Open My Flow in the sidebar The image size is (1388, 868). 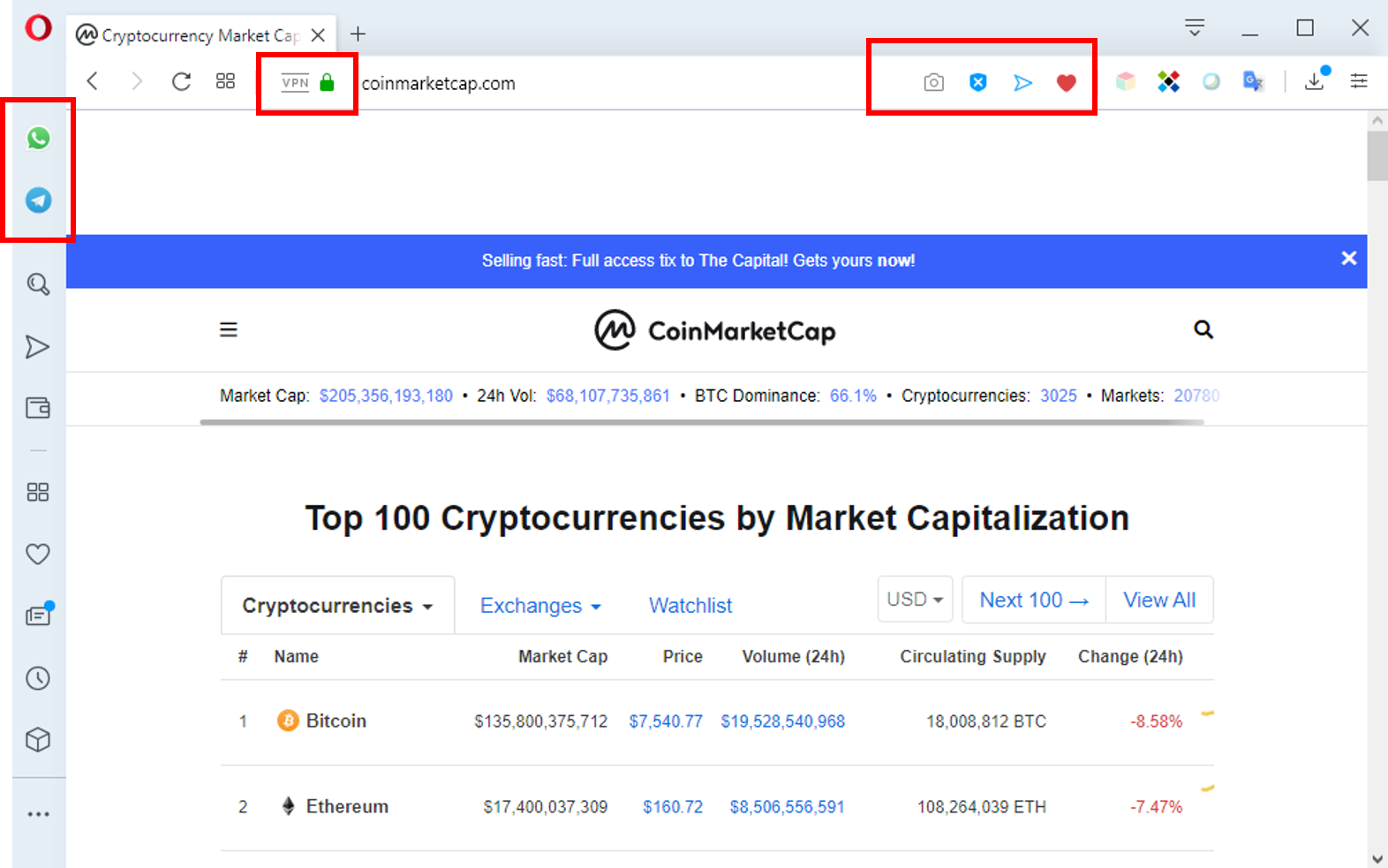click(x=37, y=347)
